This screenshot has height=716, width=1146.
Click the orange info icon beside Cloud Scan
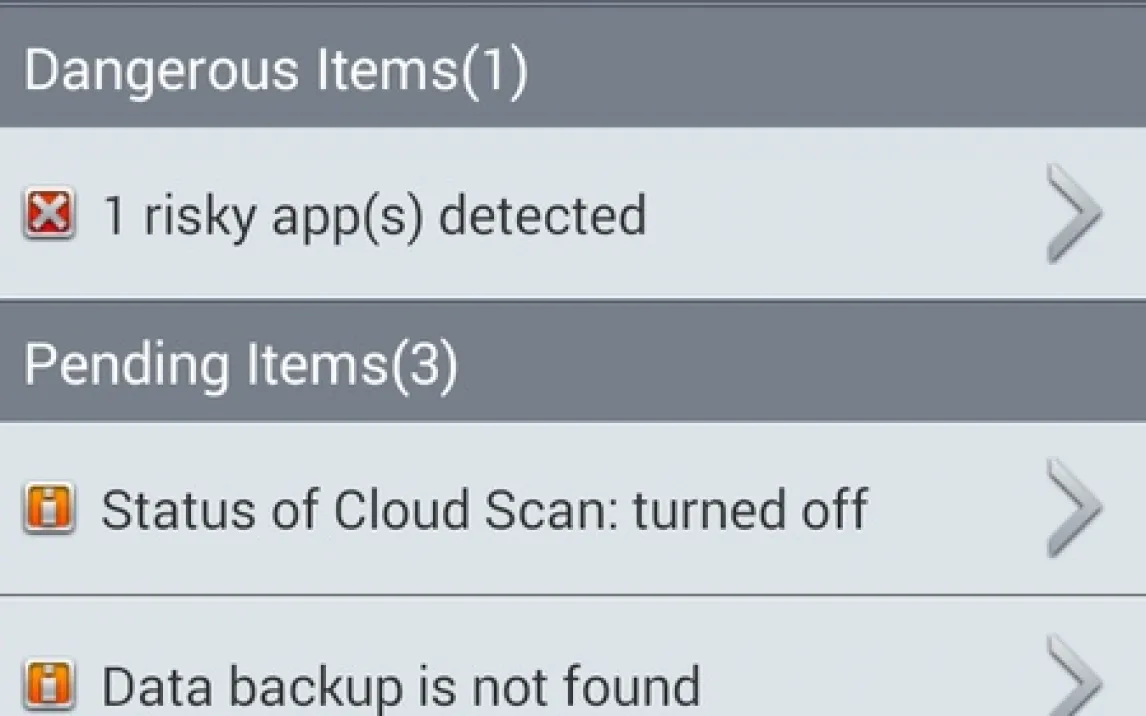(x=49, y=507)
